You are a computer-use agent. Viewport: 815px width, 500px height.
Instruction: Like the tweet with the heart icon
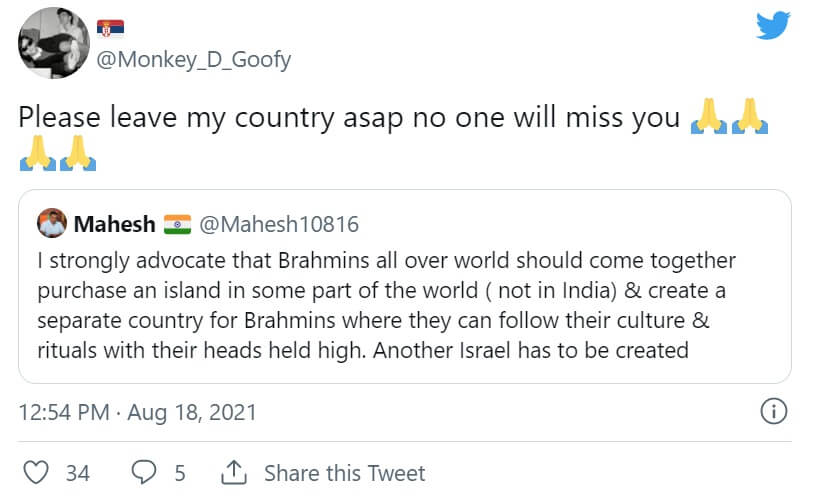click(x=36, y=473)
